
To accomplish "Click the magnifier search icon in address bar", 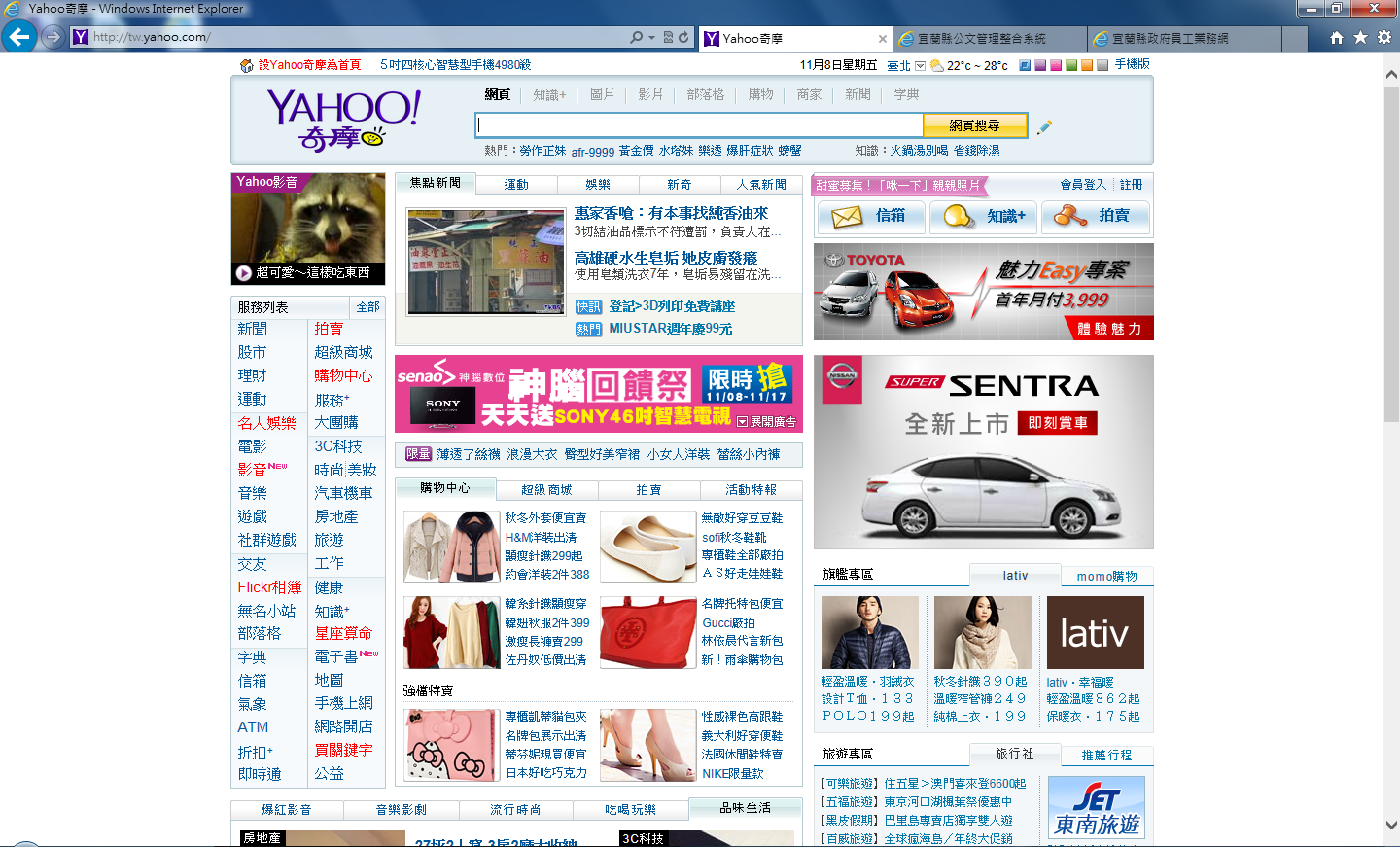I will pos(636,37).
